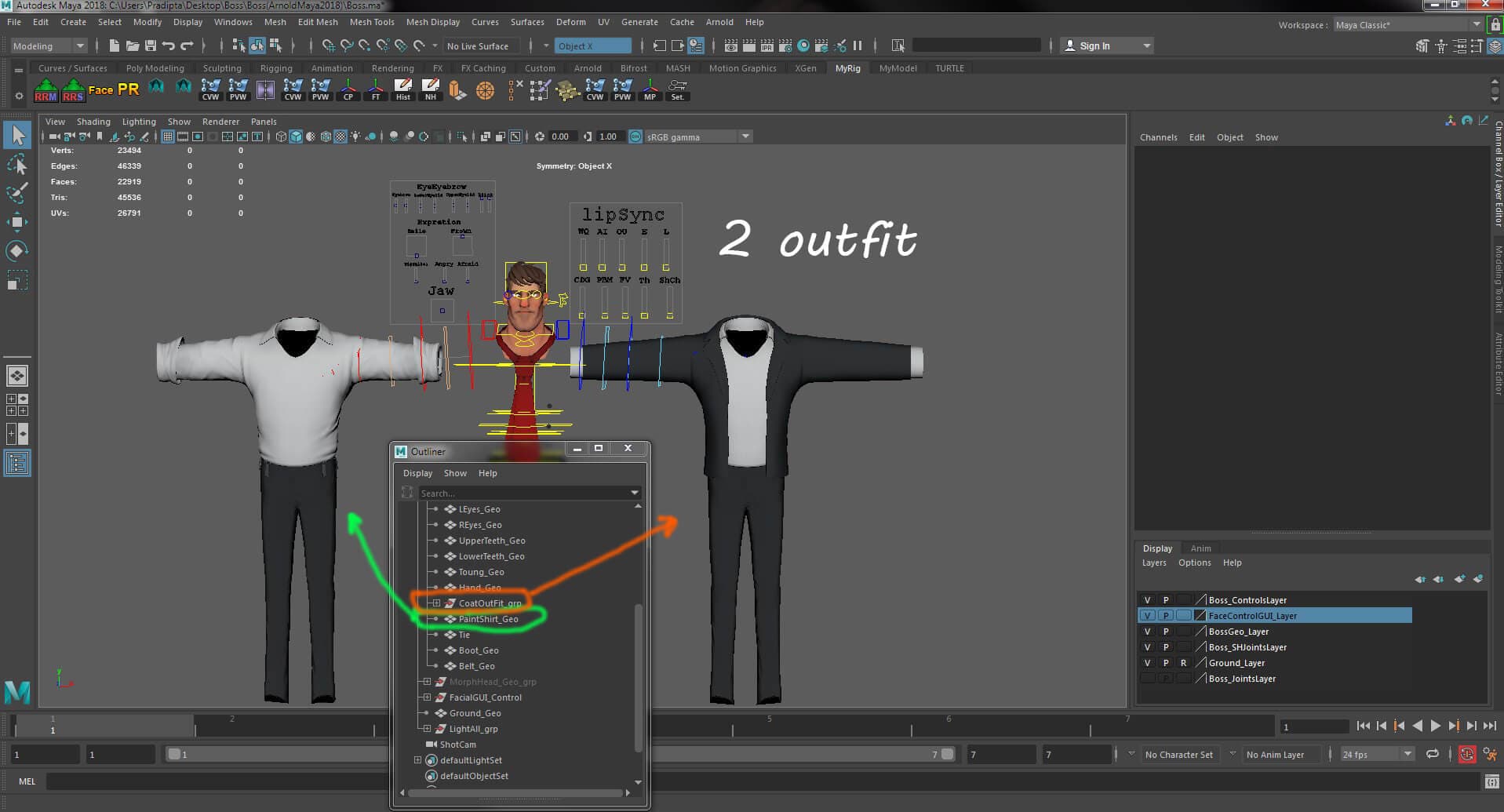Toggle R display type of Ground_Layer
Image resolution: width=1504 pixels, height=812 pixels.
tap(1184, 663)
